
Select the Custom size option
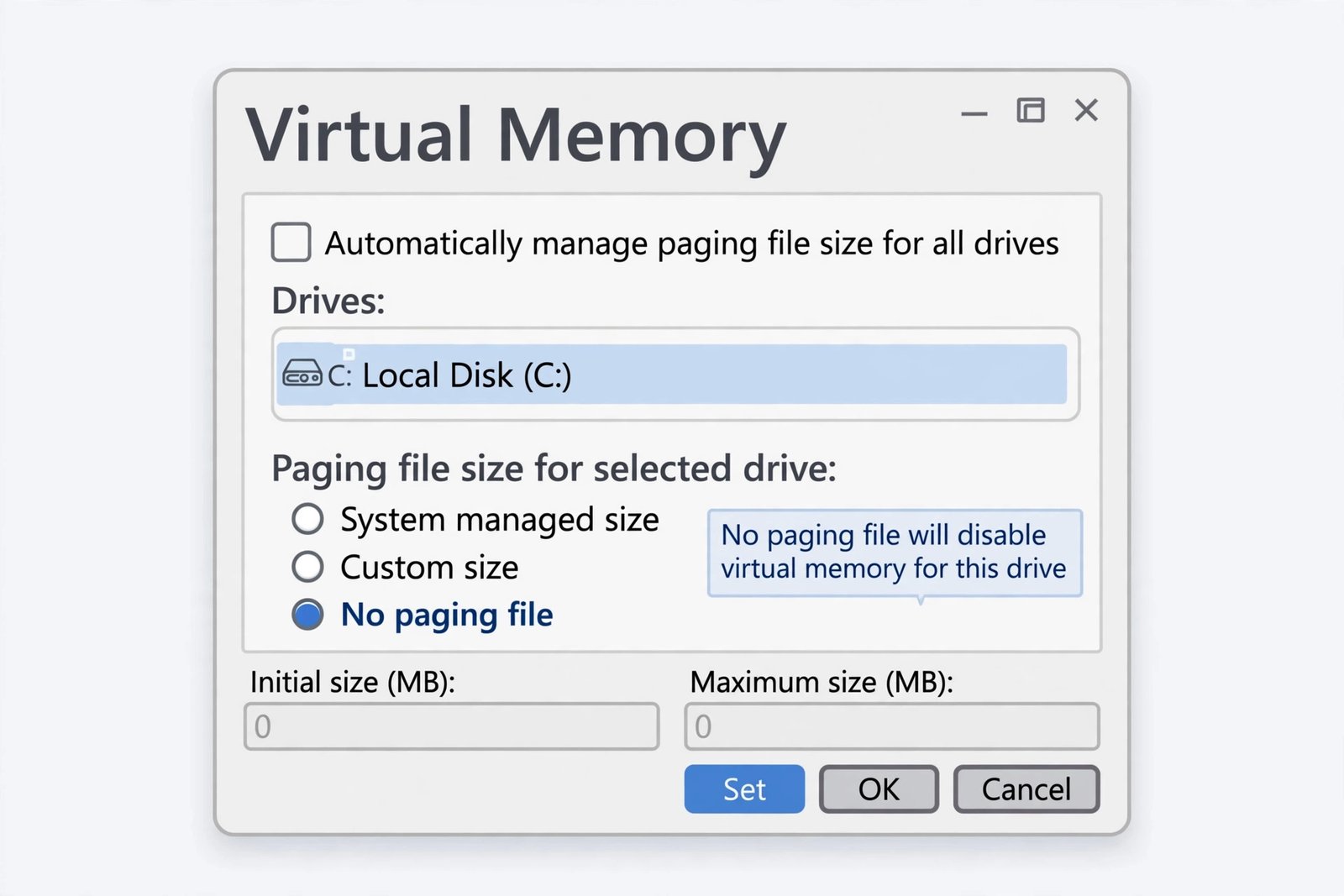click(x=307, y=567)
